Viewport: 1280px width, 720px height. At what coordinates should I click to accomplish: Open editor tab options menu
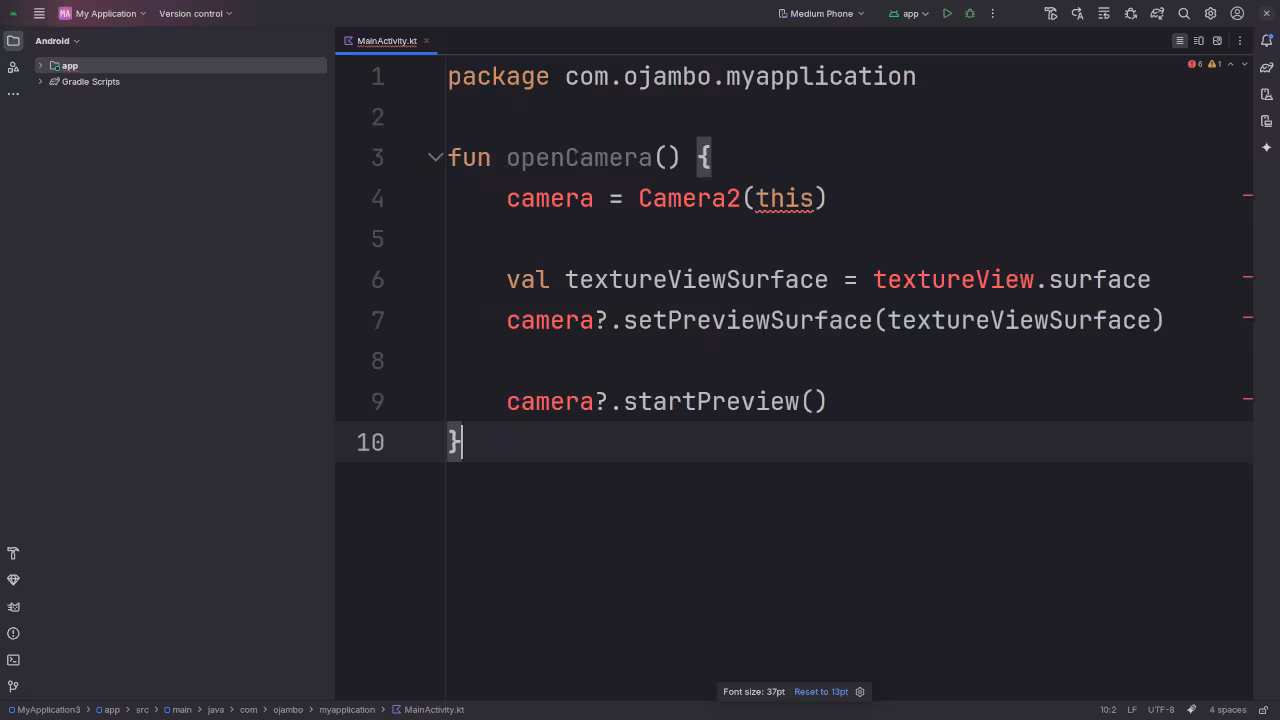pos(1240,41)
